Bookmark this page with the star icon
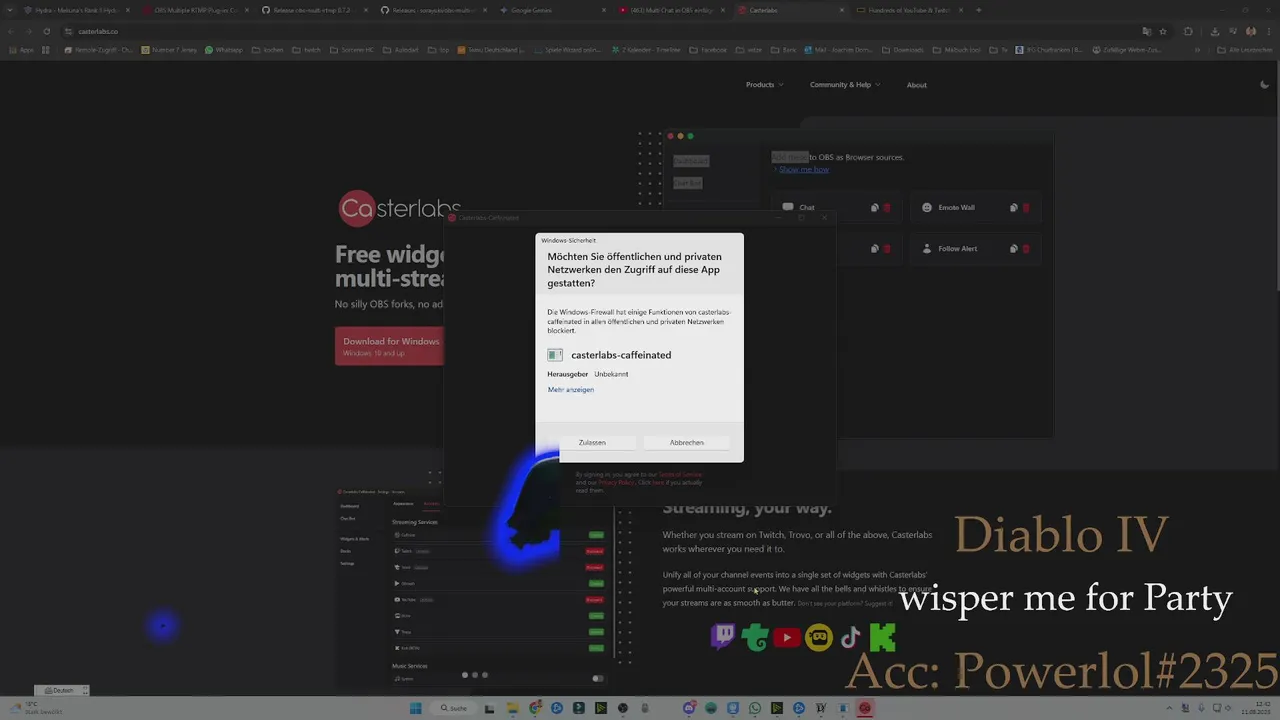Viewport: 1280px width, 720px height. 1162,31
